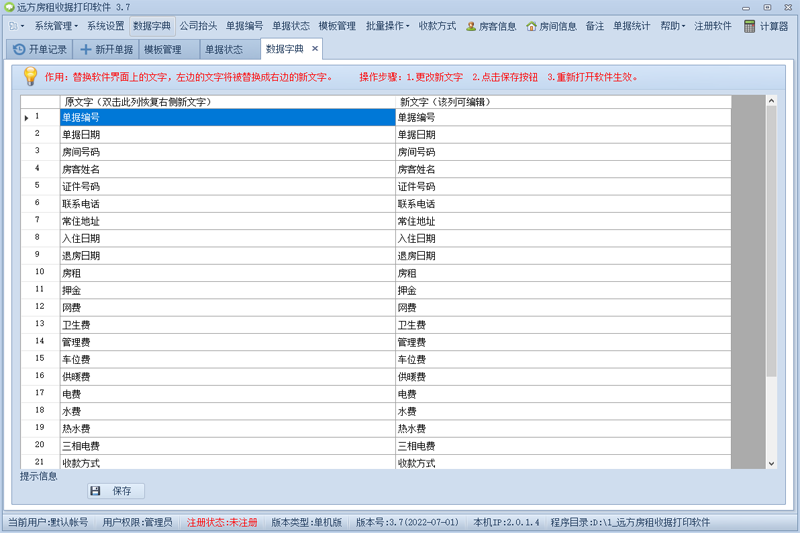The height and width of the screenshot is (533, 800).
Task: Open the 单据统计 menu item
Action: click(x=632, y=26)
